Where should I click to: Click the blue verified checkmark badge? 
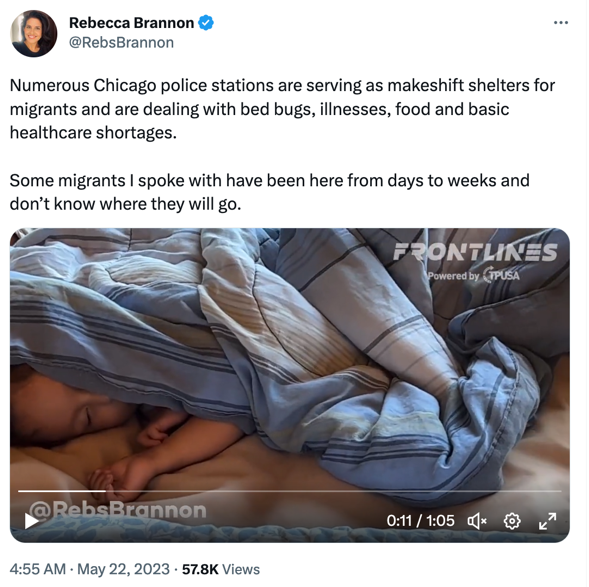tap(206, 23)
